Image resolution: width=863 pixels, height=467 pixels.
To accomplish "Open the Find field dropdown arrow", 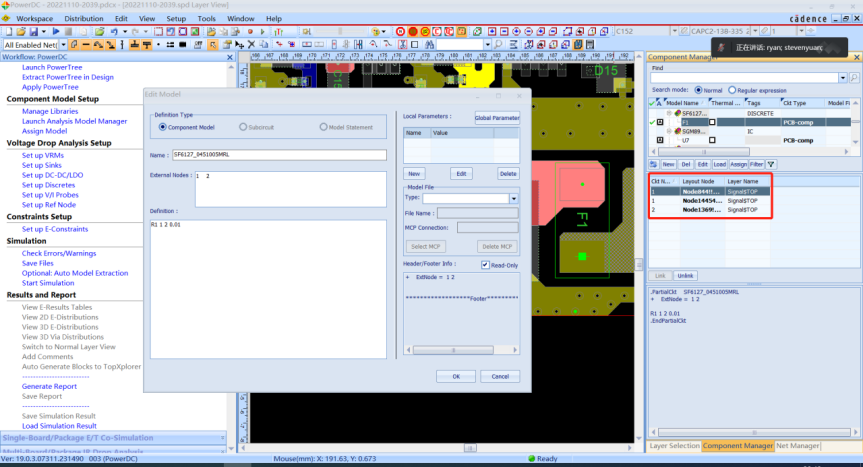I will coord(843,78).
